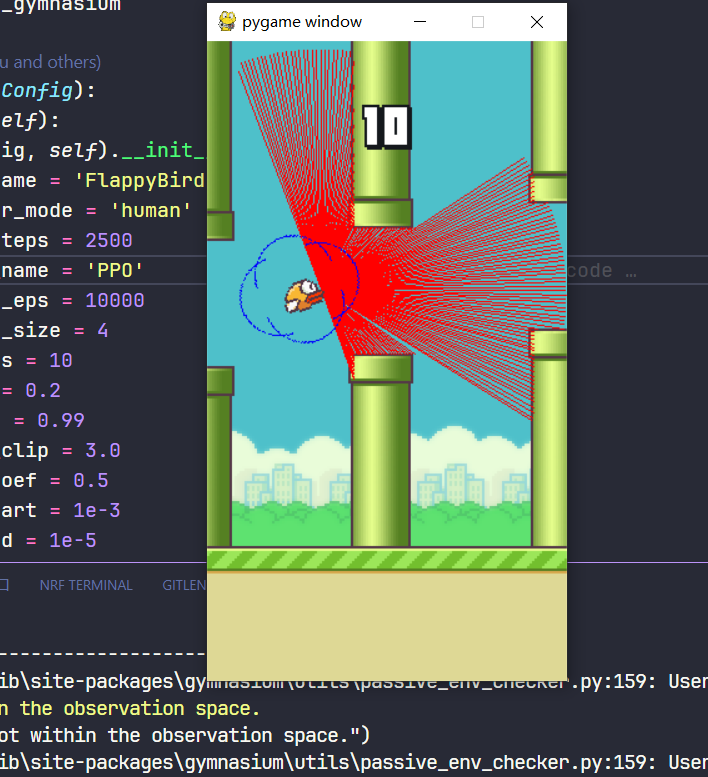Click the __init_ call in the code editor
Image resolution: width=708 pixels, height=777 pixels.
(x=163, y=151)
